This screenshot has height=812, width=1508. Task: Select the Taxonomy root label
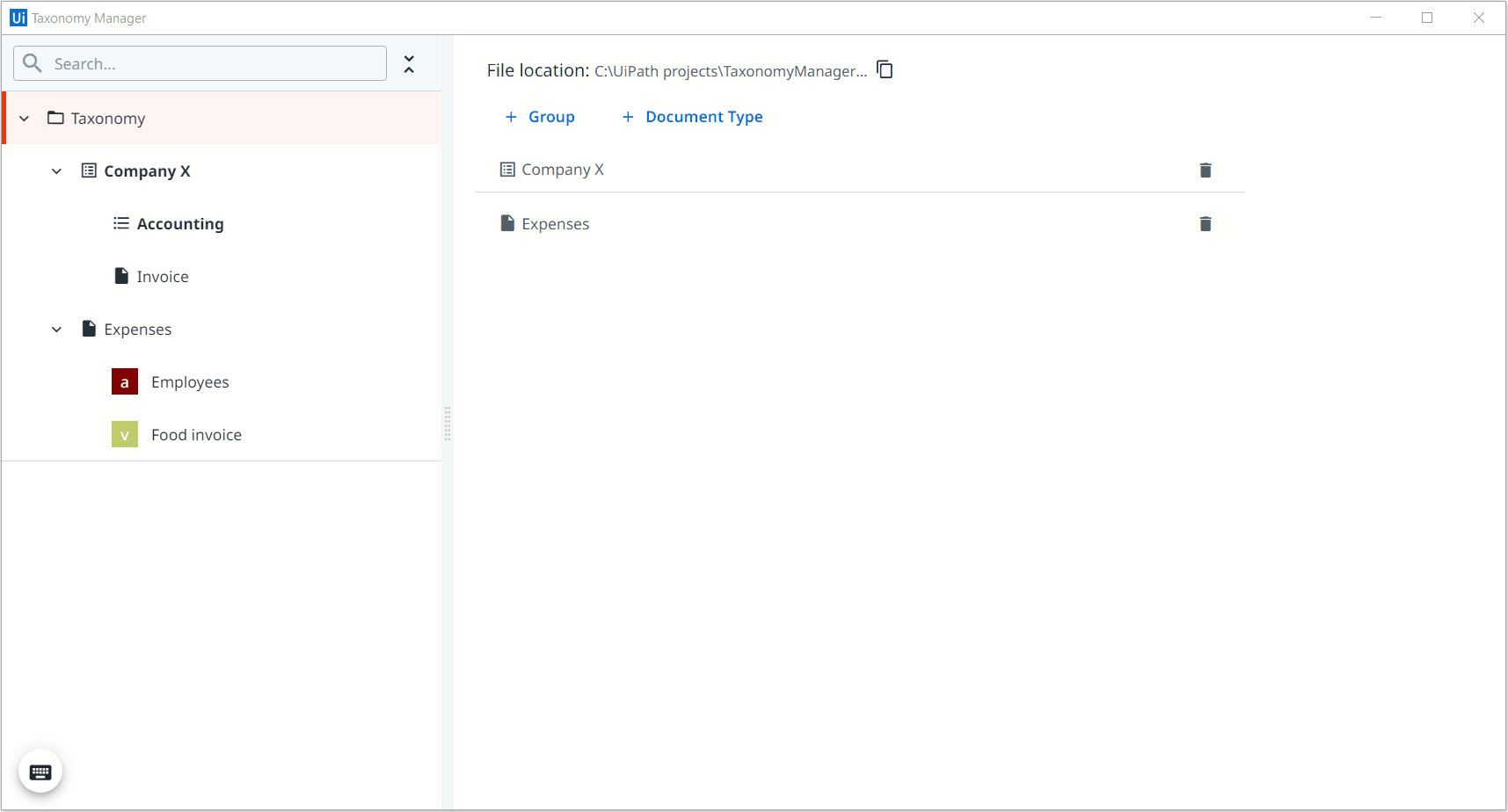pyautogui.click(x=108, y=119)
